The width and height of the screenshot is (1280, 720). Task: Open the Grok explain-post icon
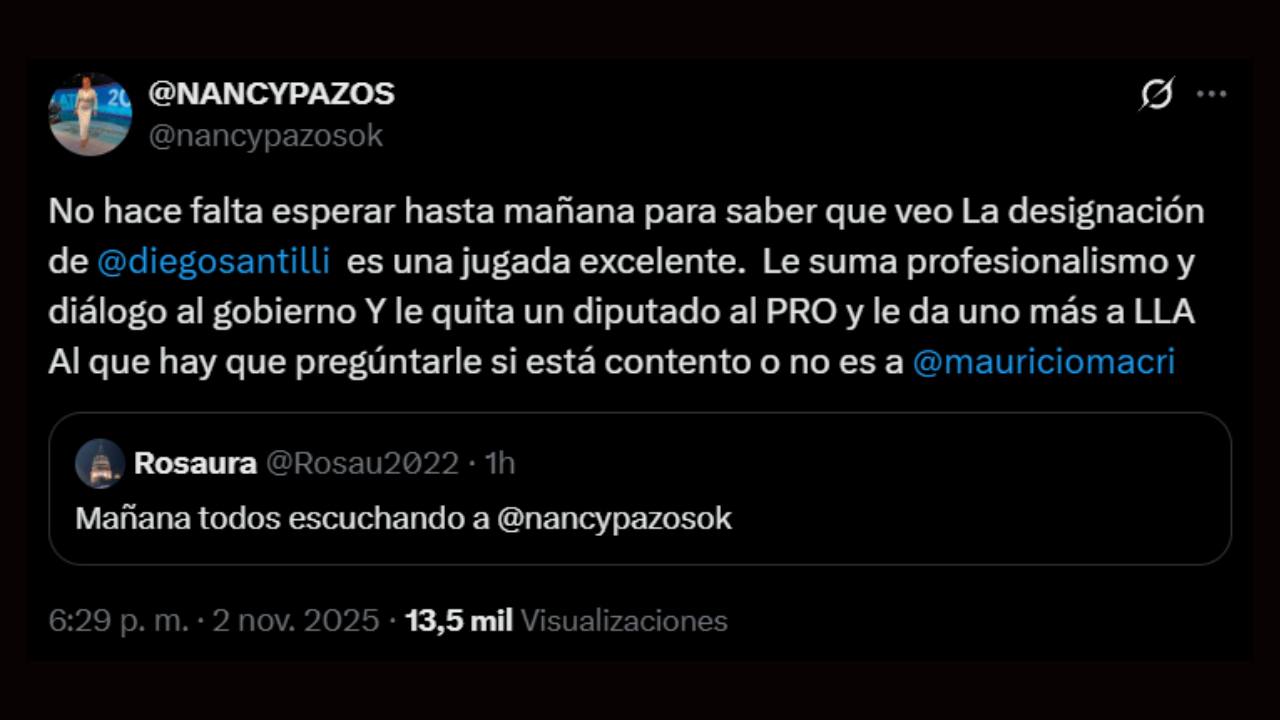(1157, 94)
